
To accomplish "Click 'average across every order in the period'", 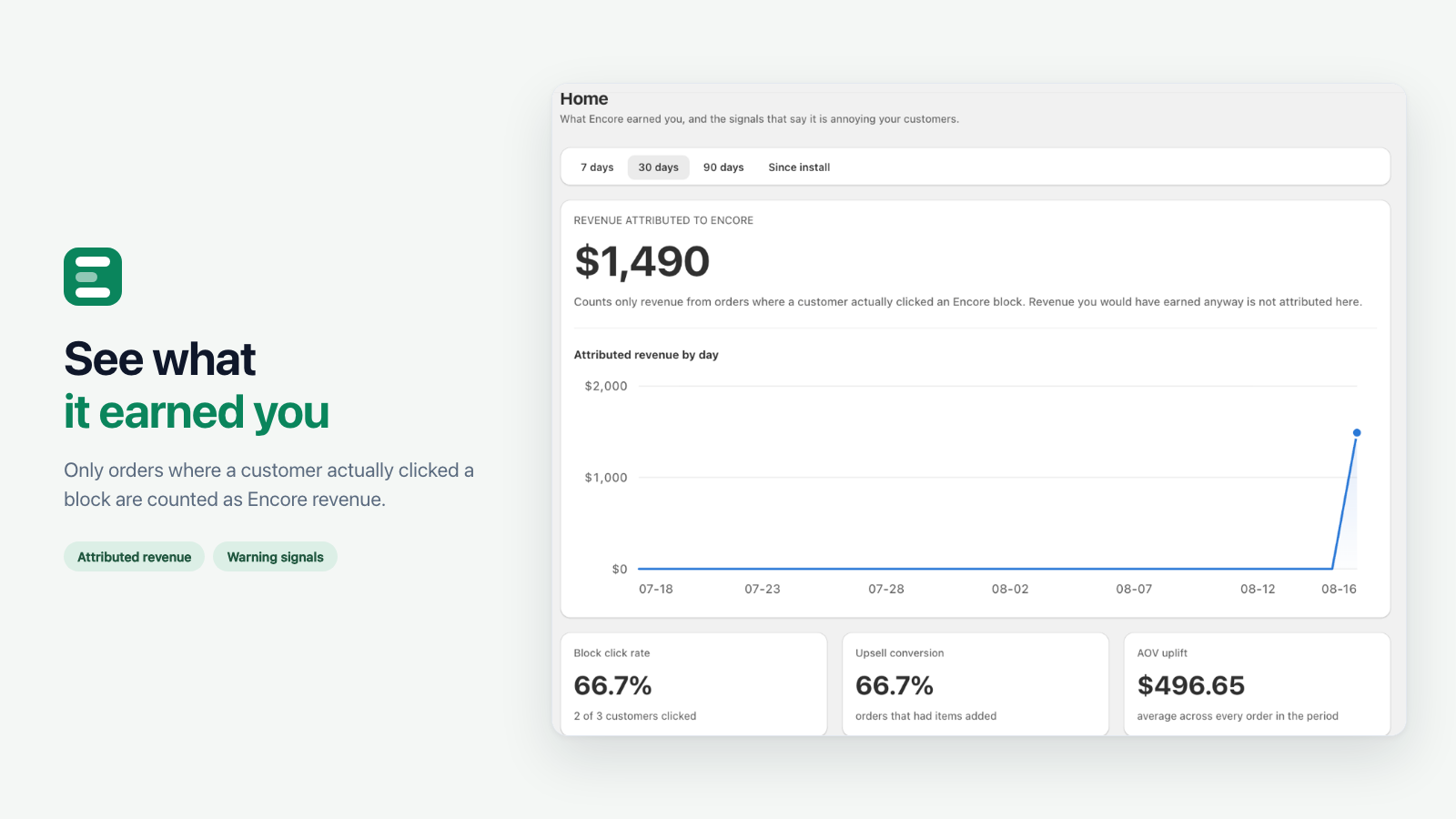I will (x=1238, y=716).
